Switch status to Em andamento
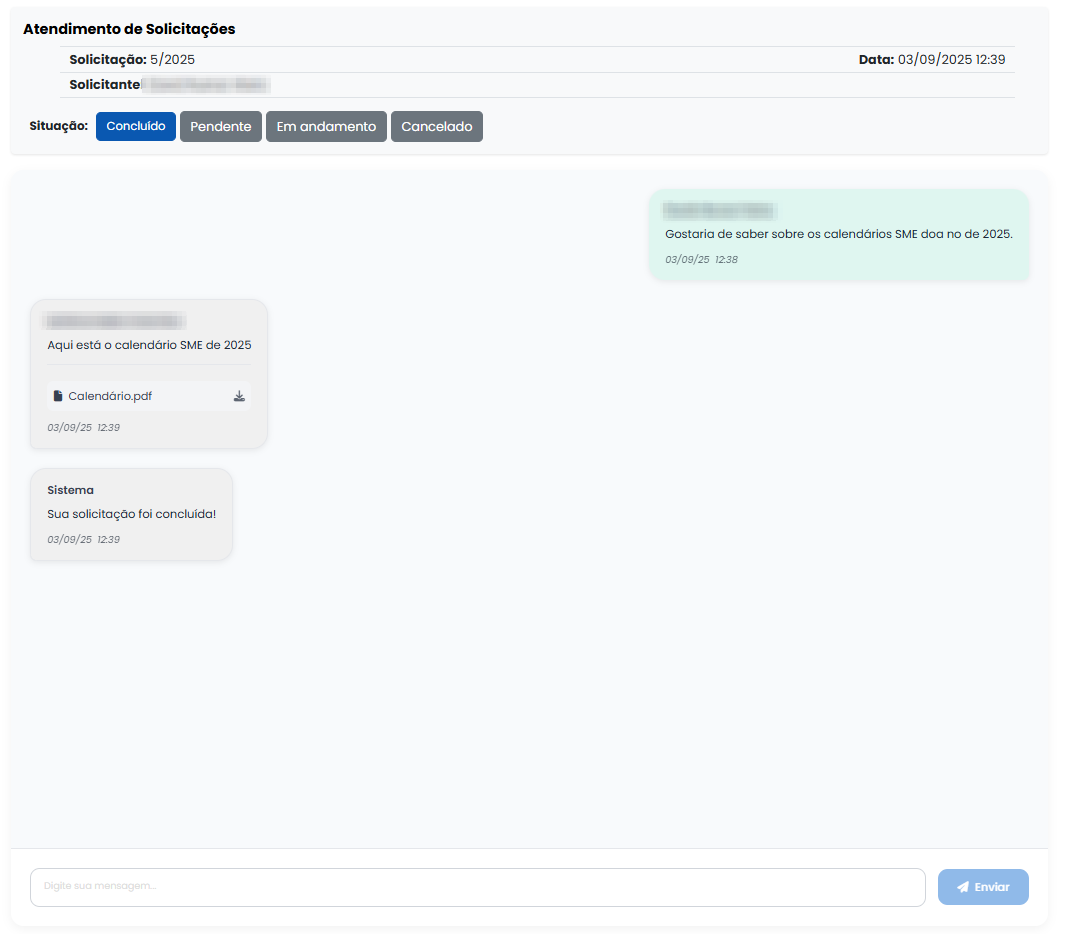This screenshot has height=934, width=1065. point(326,127)
